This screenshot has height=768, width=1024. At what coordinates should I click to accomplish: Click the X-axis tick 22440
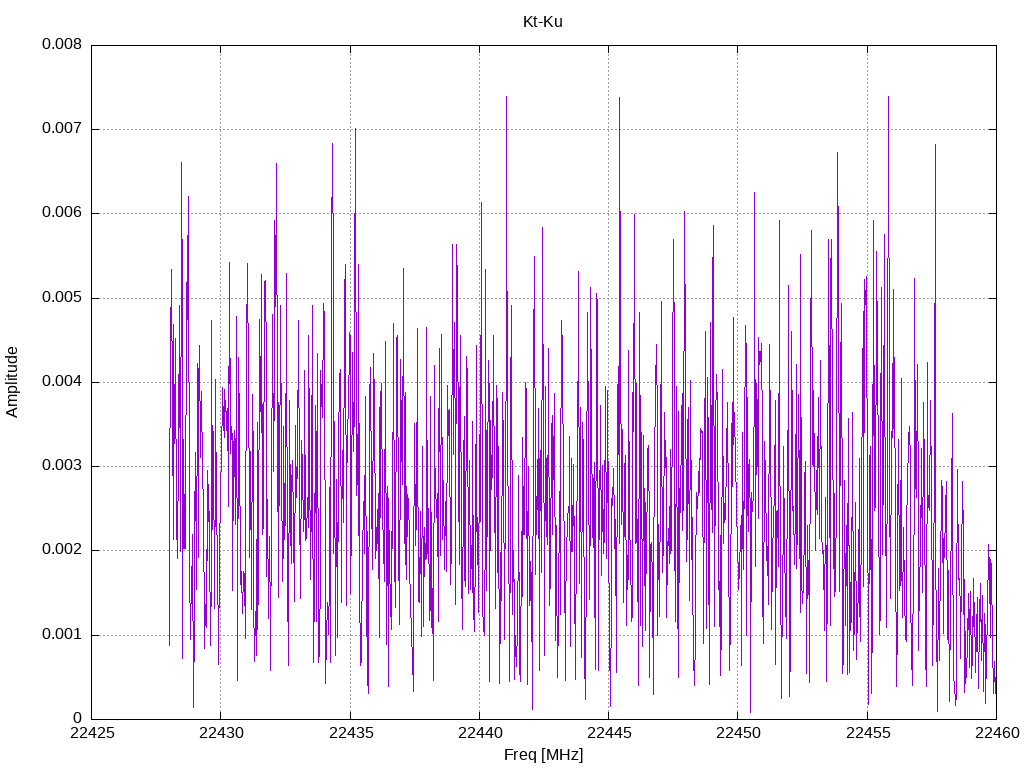[x=480, y=733]
